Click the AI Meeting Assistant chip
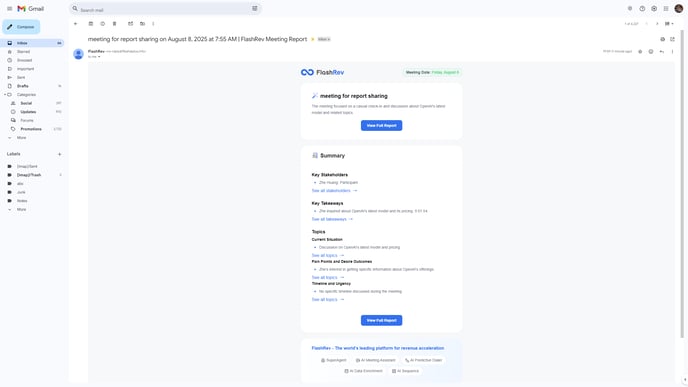688x387 pixels. point(376,360)
